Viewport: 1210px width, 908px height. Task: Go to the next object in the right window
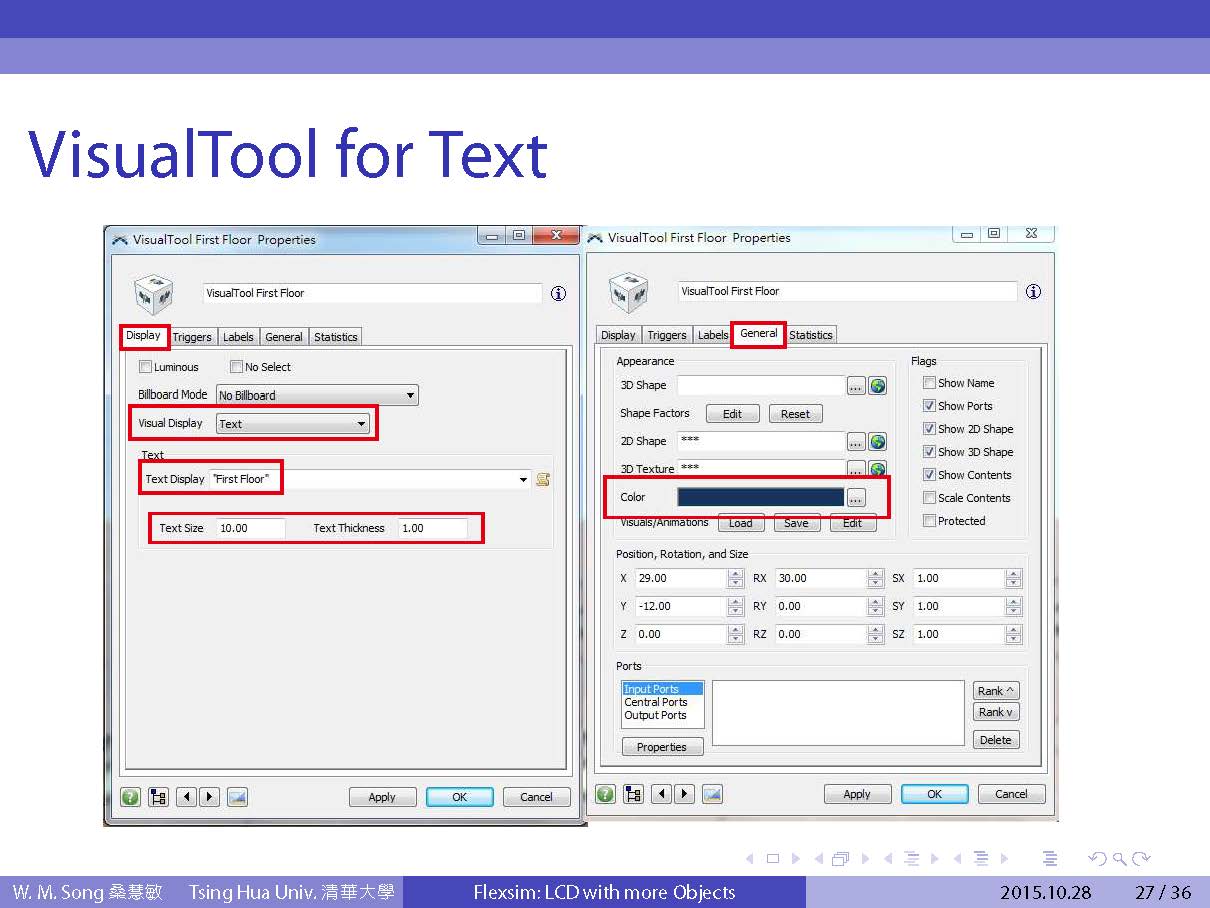click(684, 794)
